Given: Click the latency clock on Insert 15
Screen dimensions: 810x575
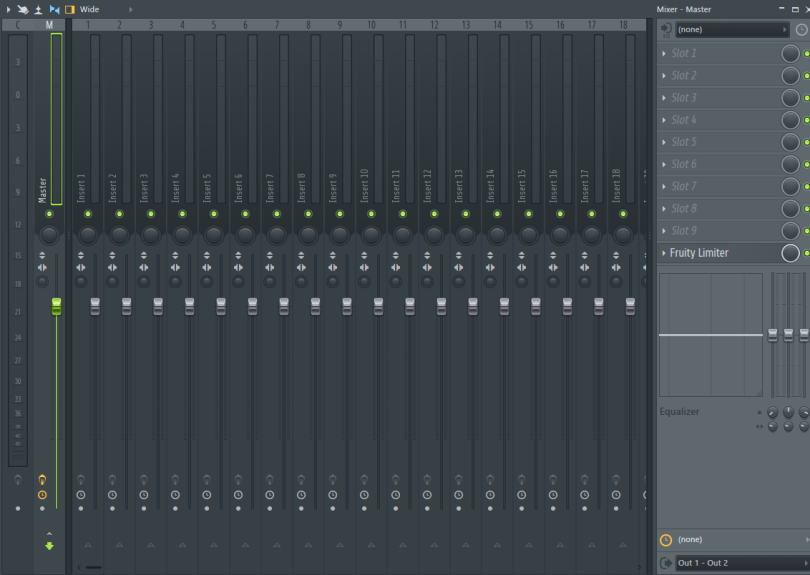Looking at the screenshot, I should pos(522,495).
